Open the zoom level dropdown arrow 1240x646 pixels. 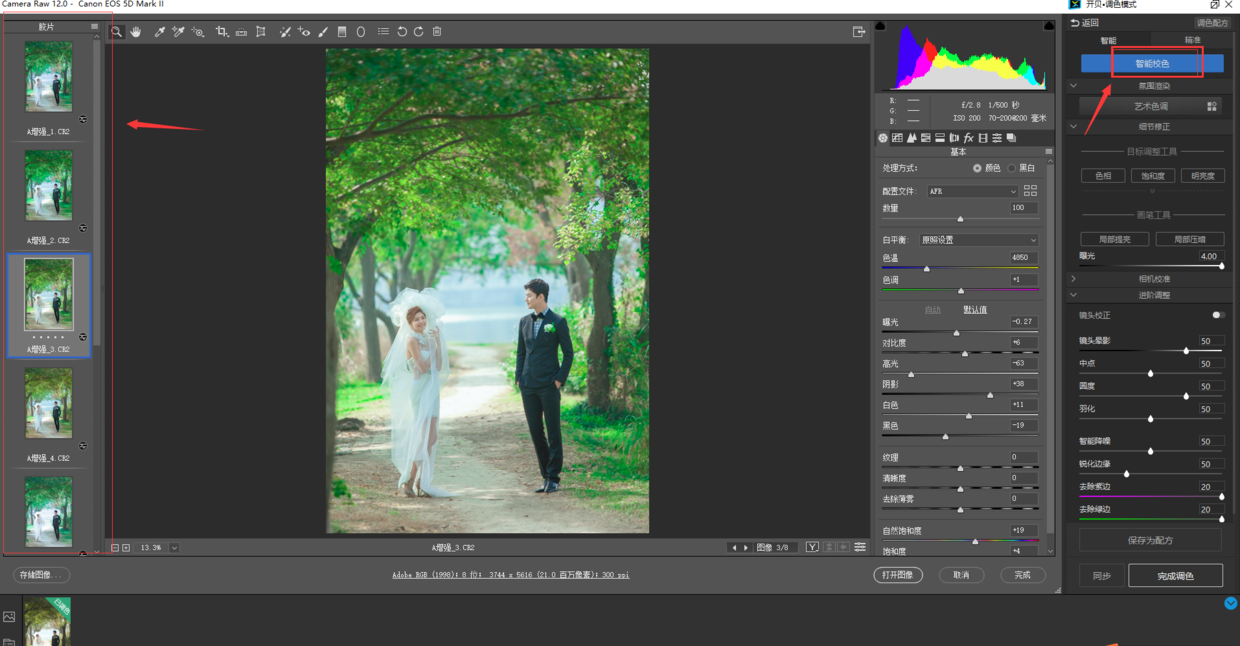pyautogui.click(x=174, y=548)
